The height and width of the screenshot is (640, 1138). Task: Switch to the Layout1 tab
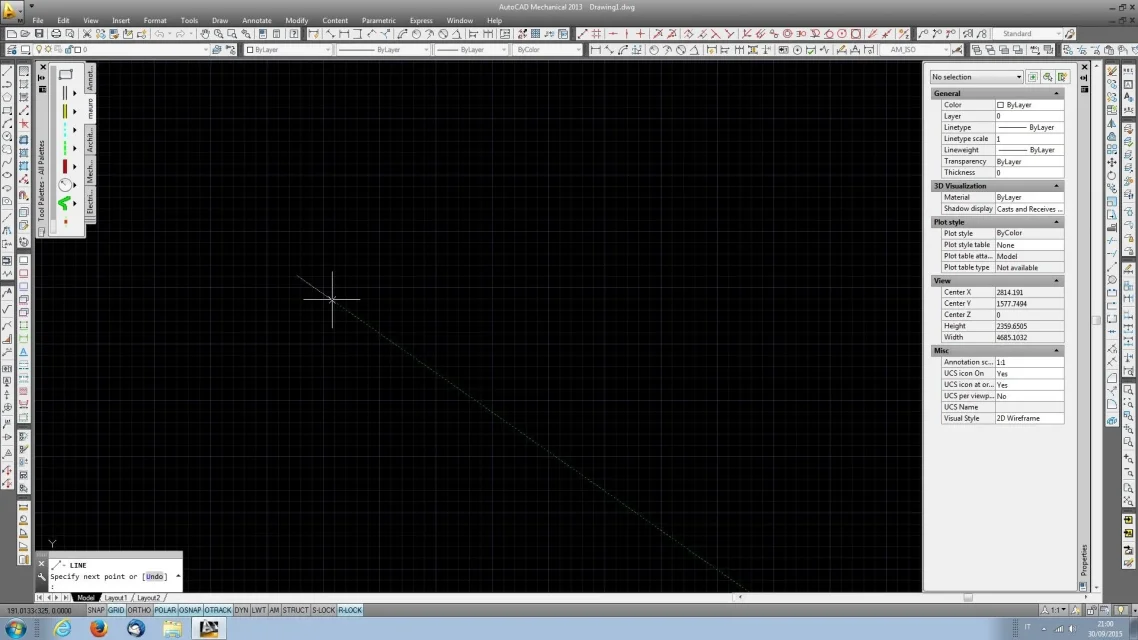[x=115, y=598]
